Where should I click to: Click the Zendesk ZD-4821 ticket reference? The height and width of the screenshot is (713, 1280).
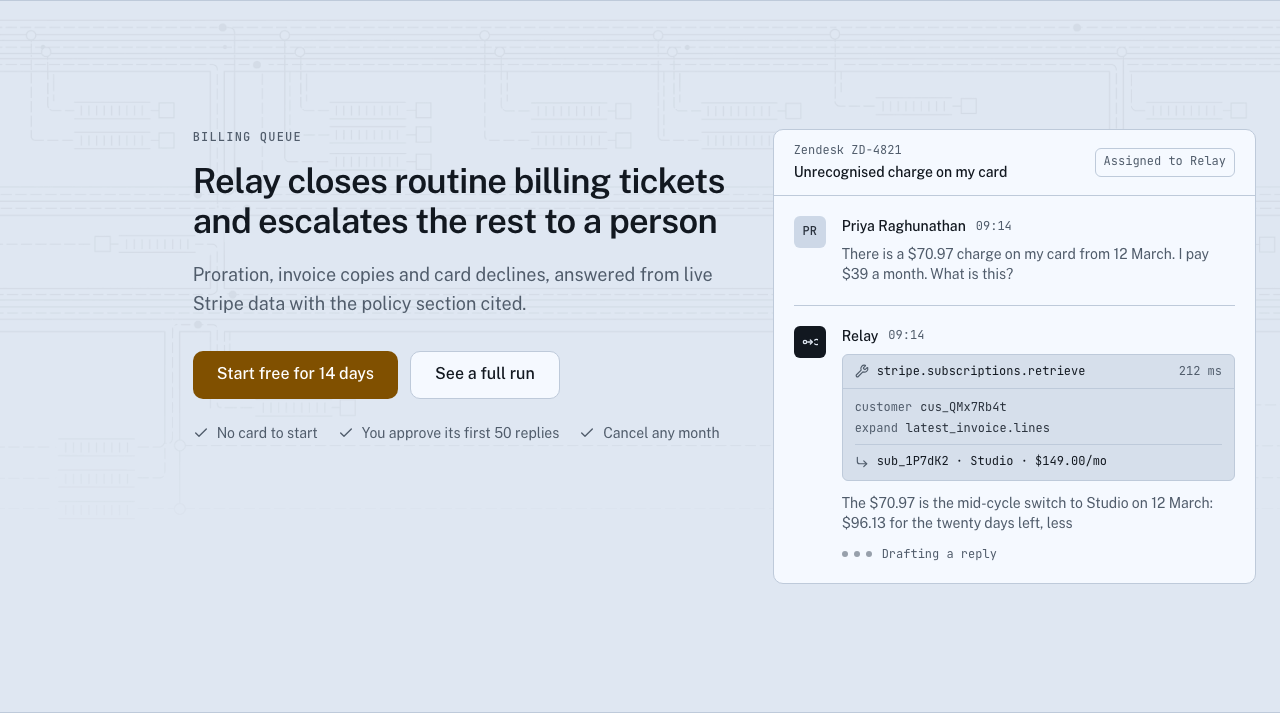coord(848,150)
